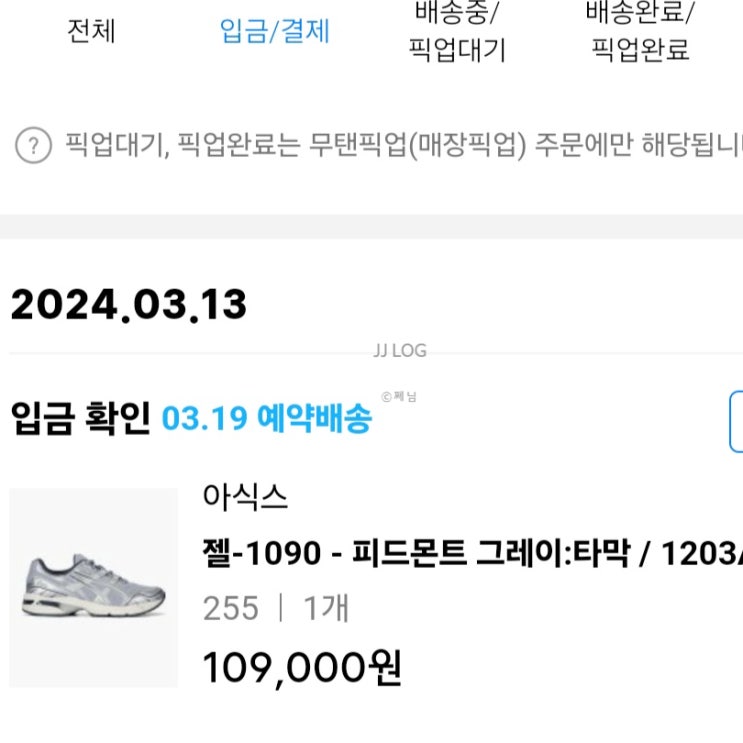The image size is (743, 743).
Task: Click the gray separator band above the date
Action: click(x=371, y=226)
